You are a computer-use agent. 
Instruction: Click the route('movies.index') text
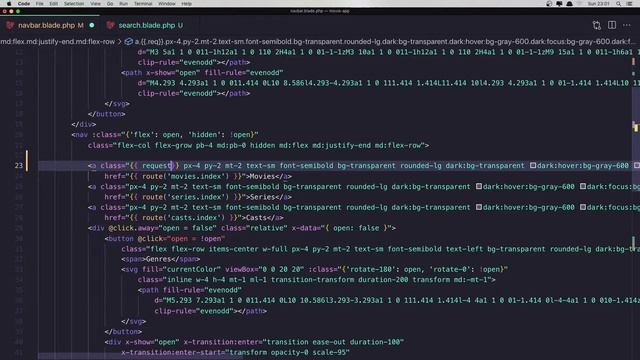(x=185, y=176)
